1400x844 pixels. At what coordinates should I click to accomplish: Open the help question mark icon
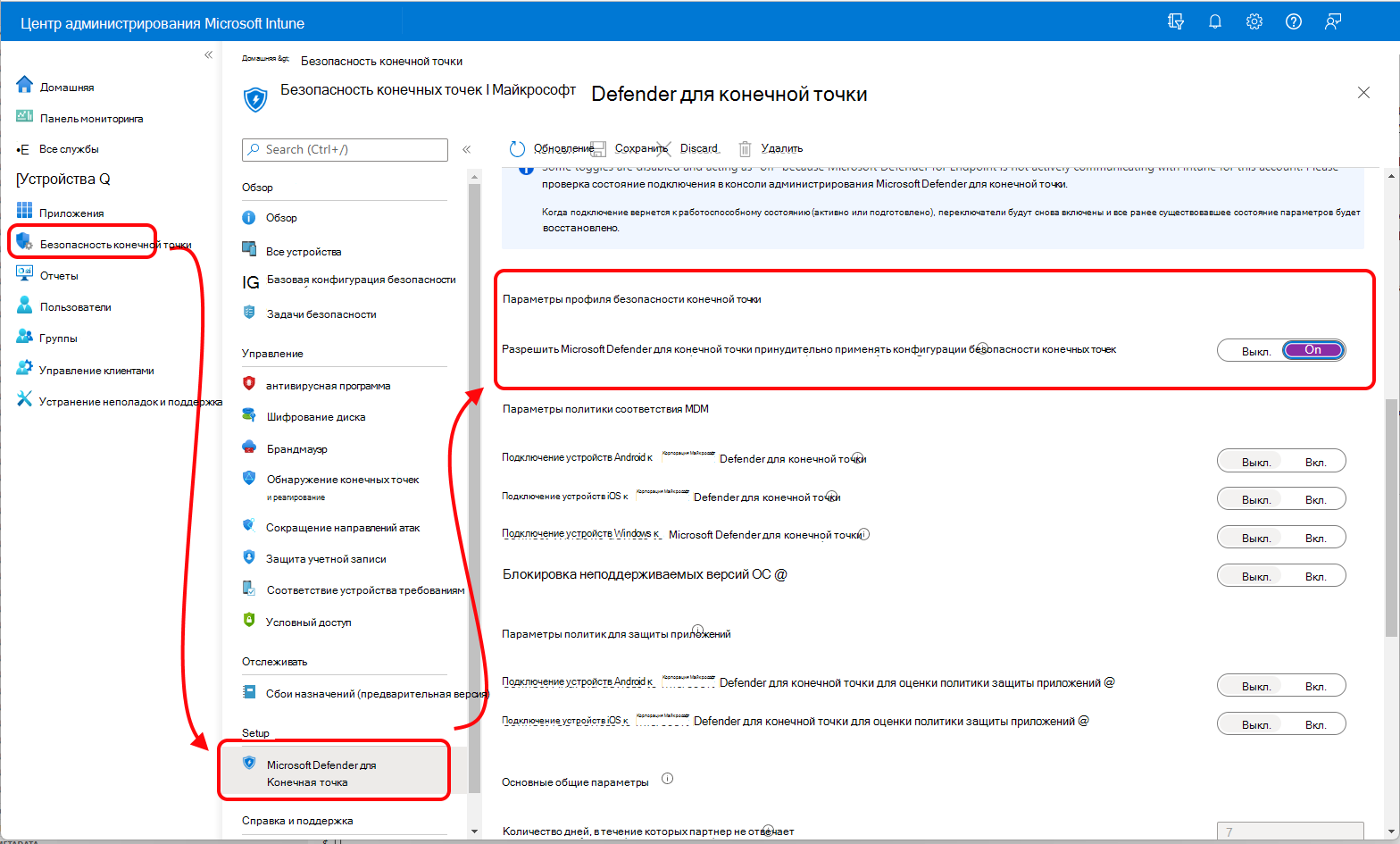1294,21
